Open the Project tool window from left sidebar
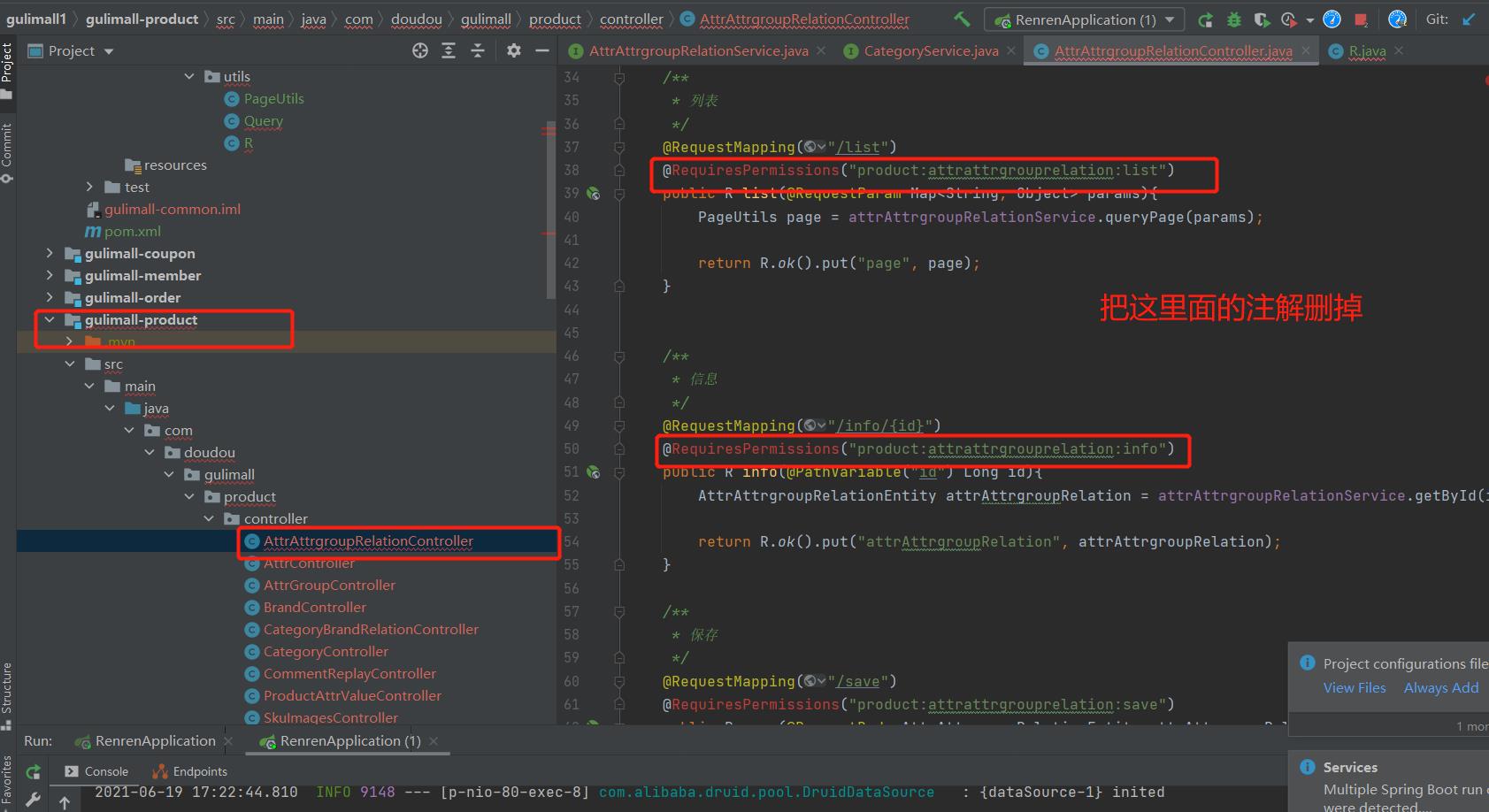 (7, 71)
